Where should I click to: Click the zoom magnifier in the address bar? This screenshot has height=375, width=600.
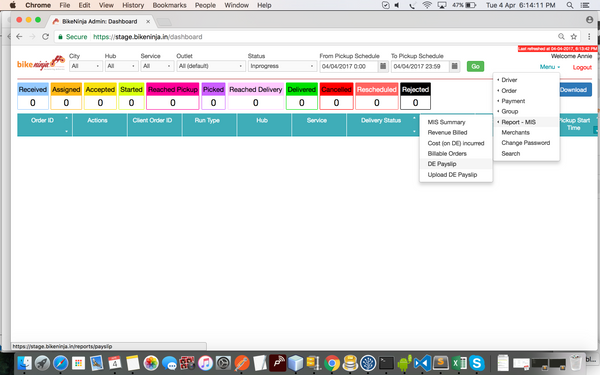click(561, 37)
